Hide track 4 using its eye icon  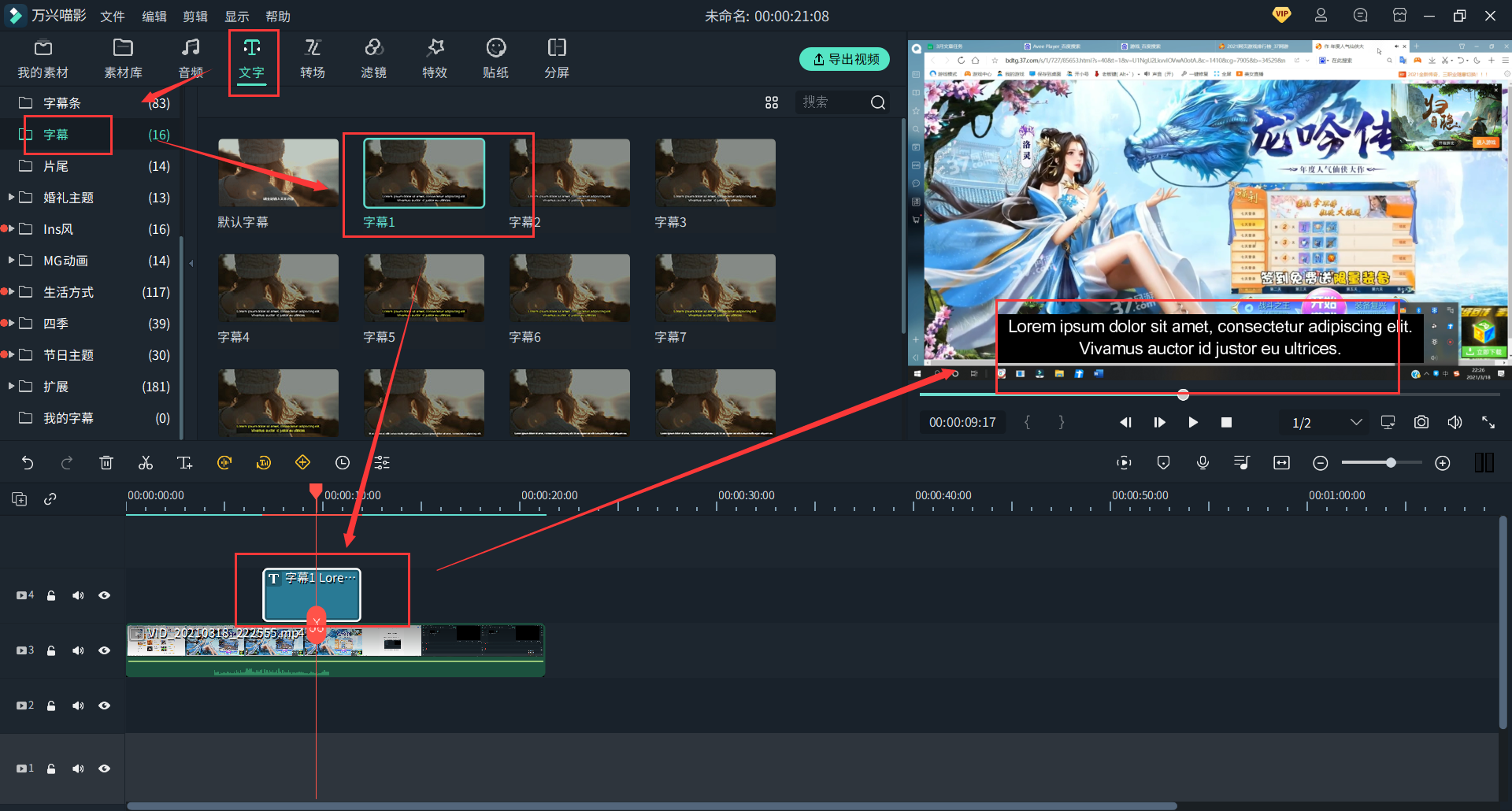pyautogui.click(x=104, y=596)
